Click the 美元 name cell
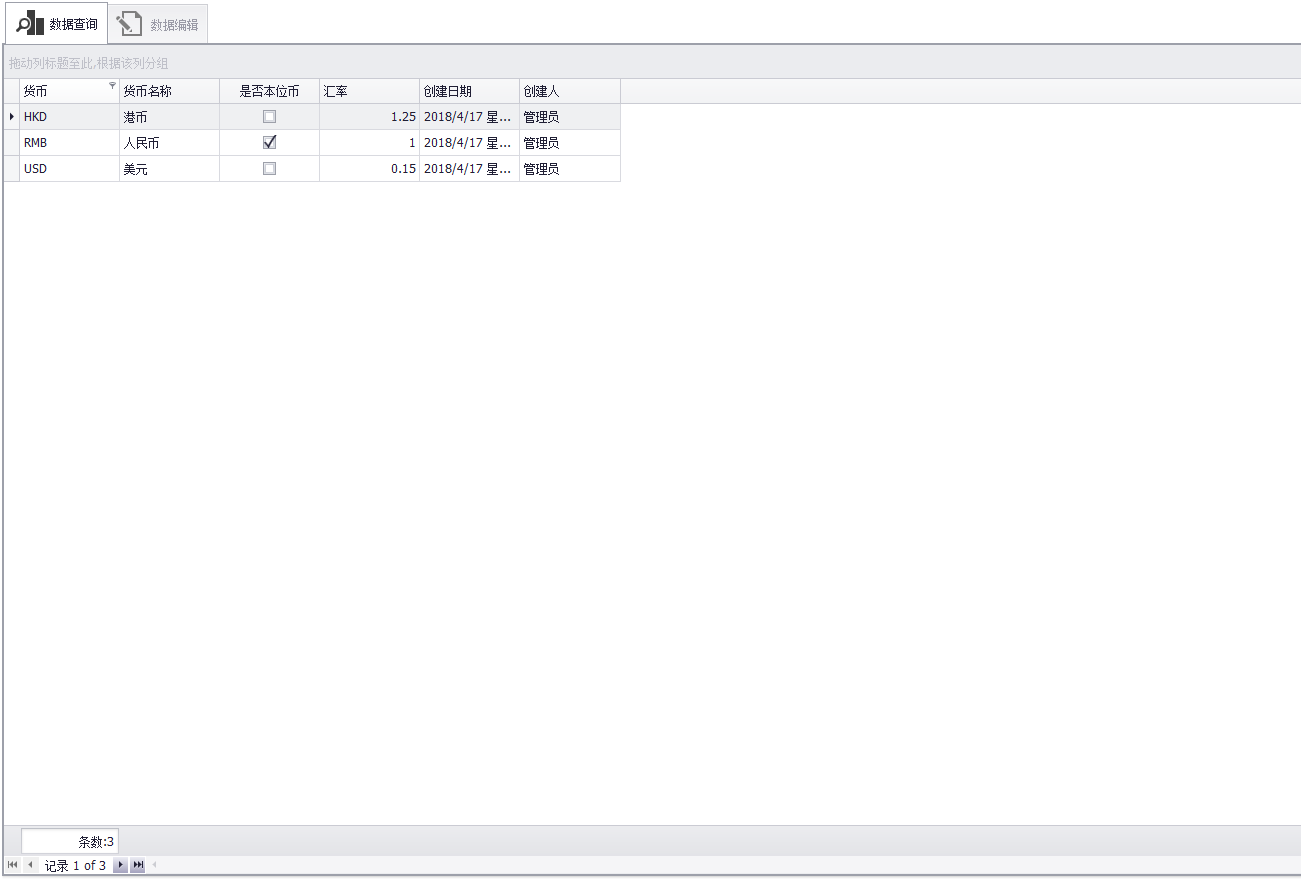1301x882 pixels. (x=169, y=169)
